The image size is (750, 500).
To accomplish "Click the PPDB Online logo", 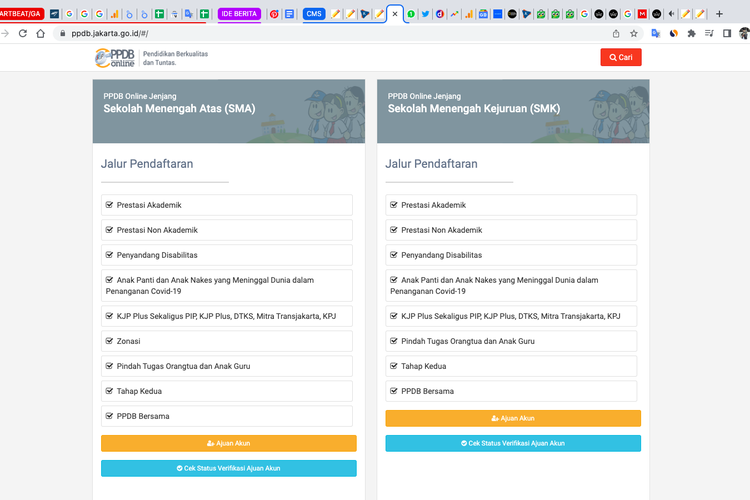I will pyautogui.click(x=116, y=57).
